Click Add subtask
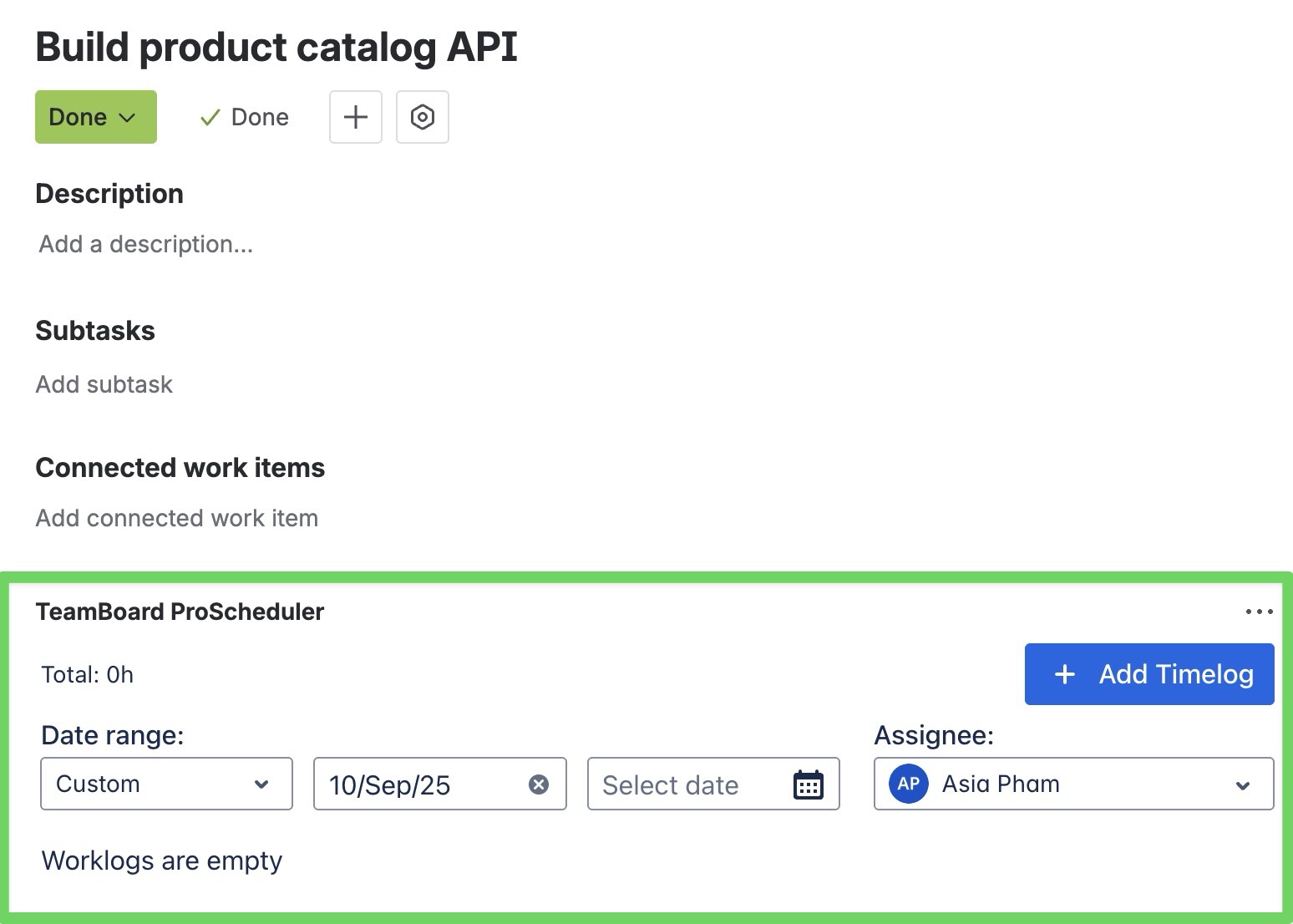This screenshot has width=1293, height=924. coord(104,384)
